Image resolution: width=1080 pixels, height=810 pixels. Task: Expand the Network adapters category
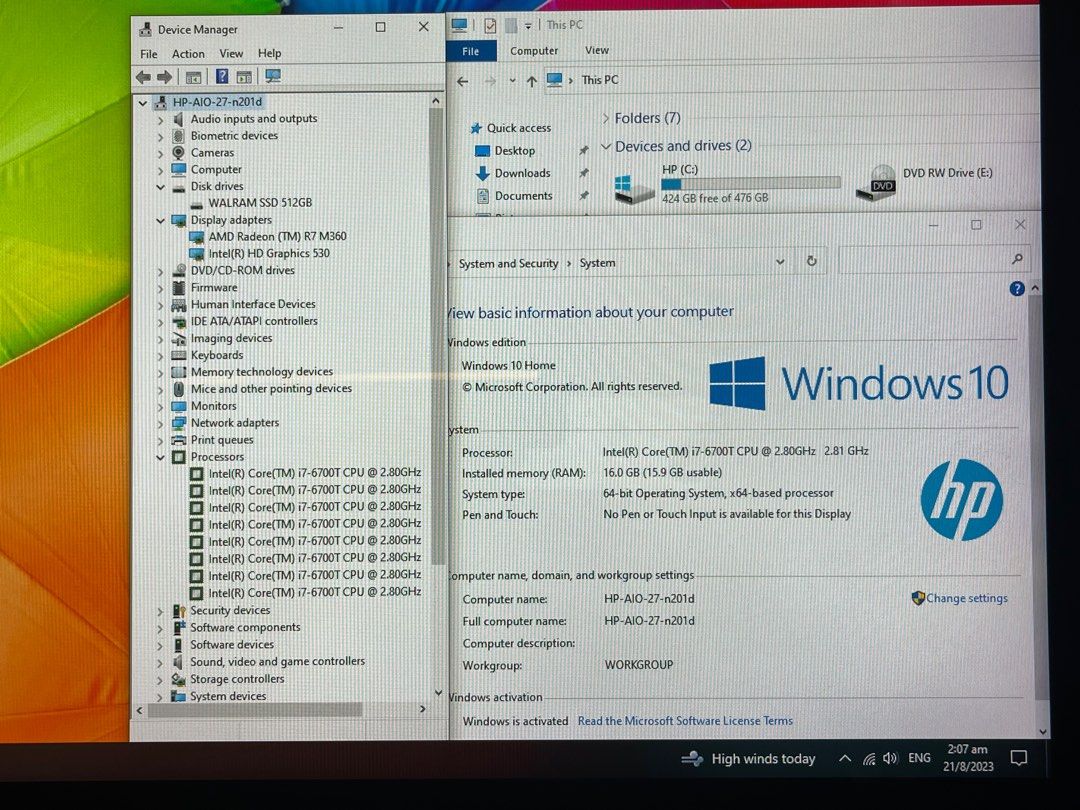pyautogui.click(x=160, y=424)
